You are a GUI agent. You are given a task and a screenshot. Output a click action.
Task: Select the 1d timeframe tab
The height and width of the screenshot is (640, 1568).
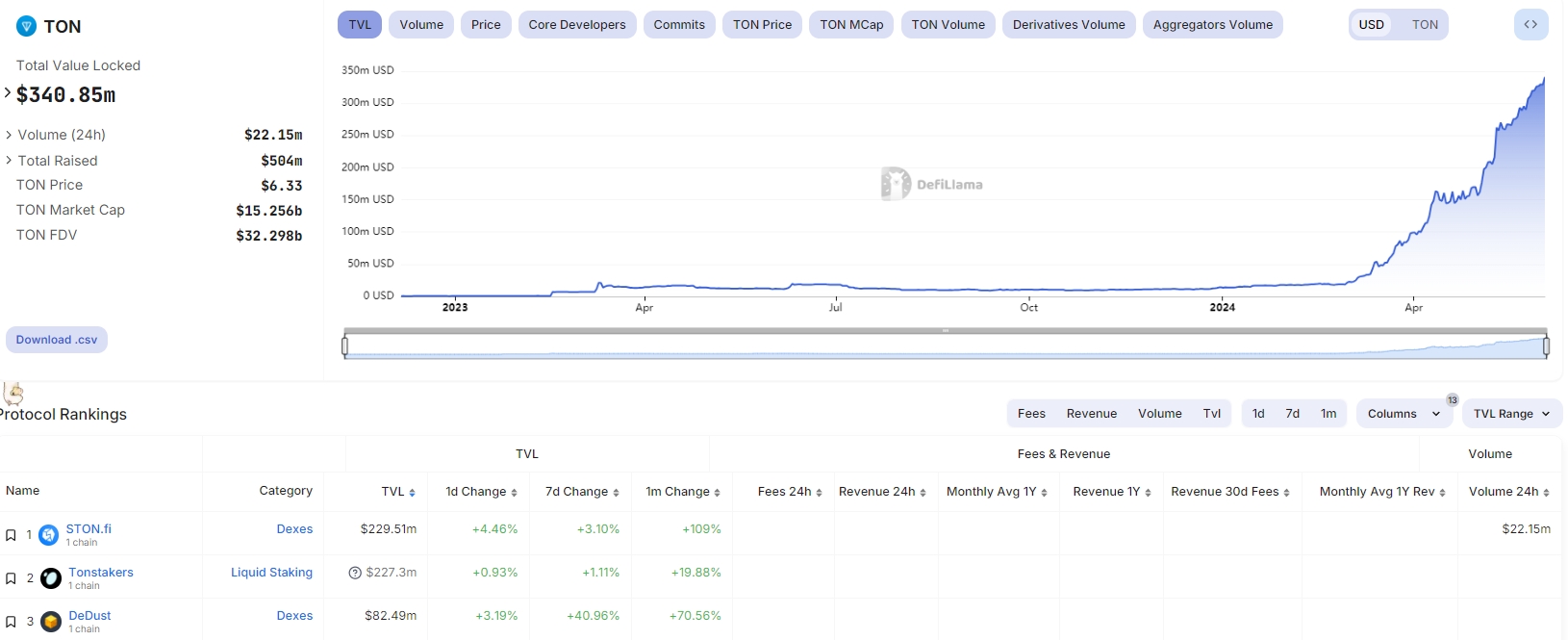pos(1258,414)
